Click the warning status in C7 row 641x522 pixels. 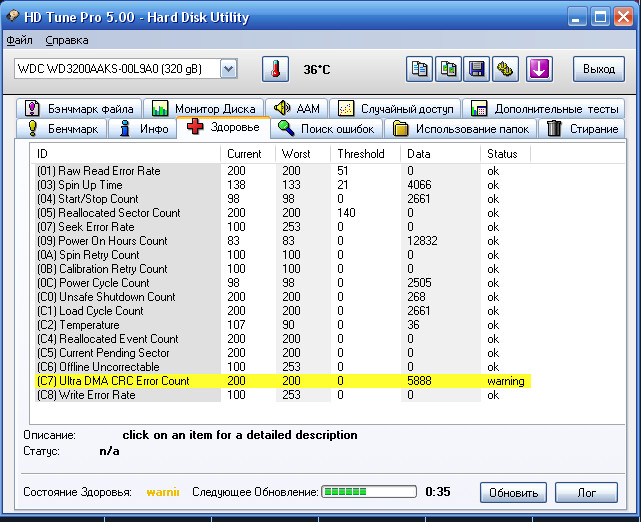(506, 381)
